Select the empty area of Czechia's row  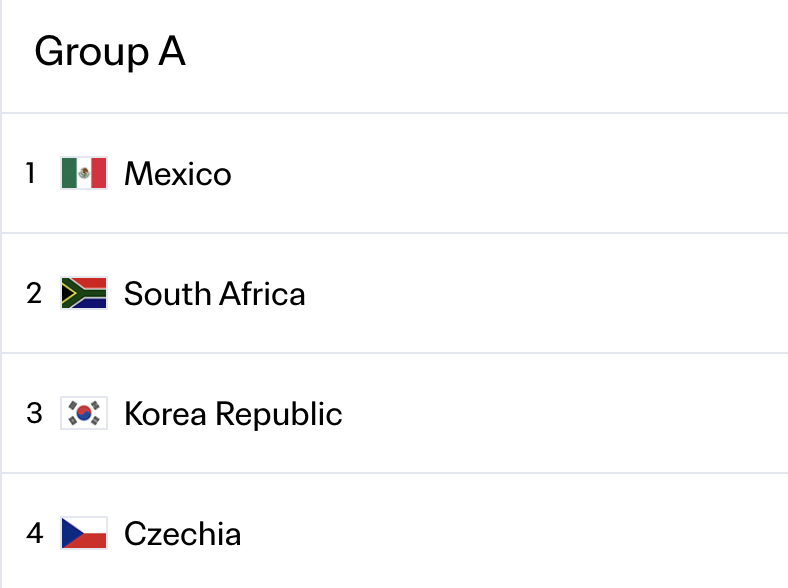515,533
